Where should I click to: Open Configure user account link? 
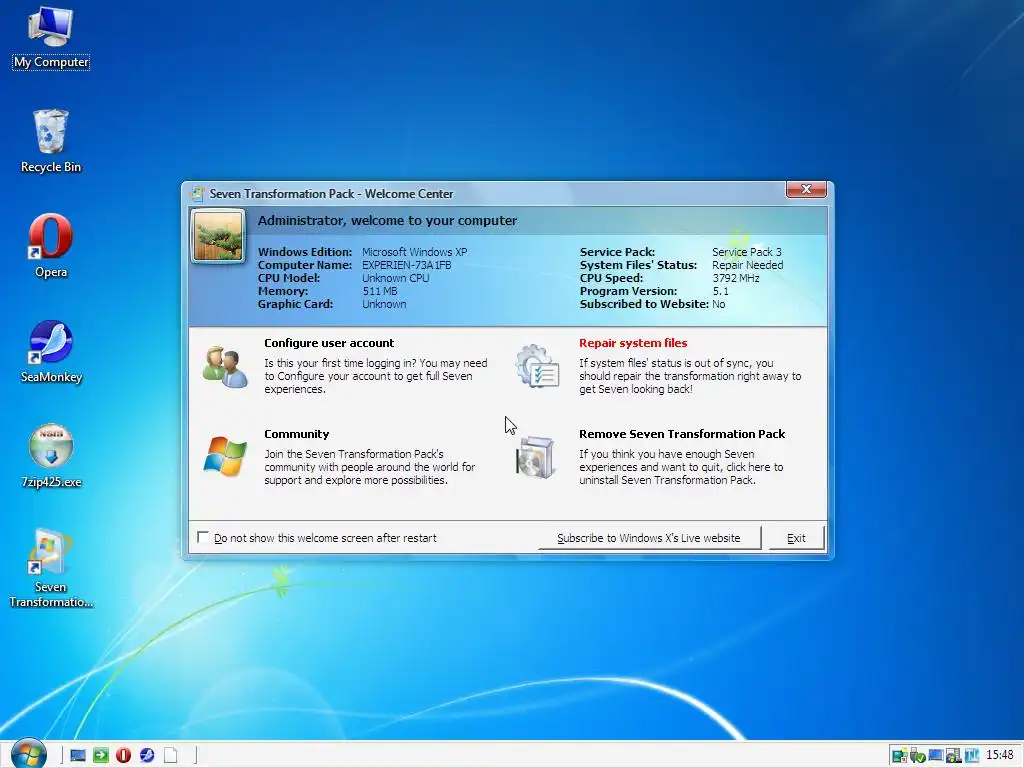(x=329, y=343)
